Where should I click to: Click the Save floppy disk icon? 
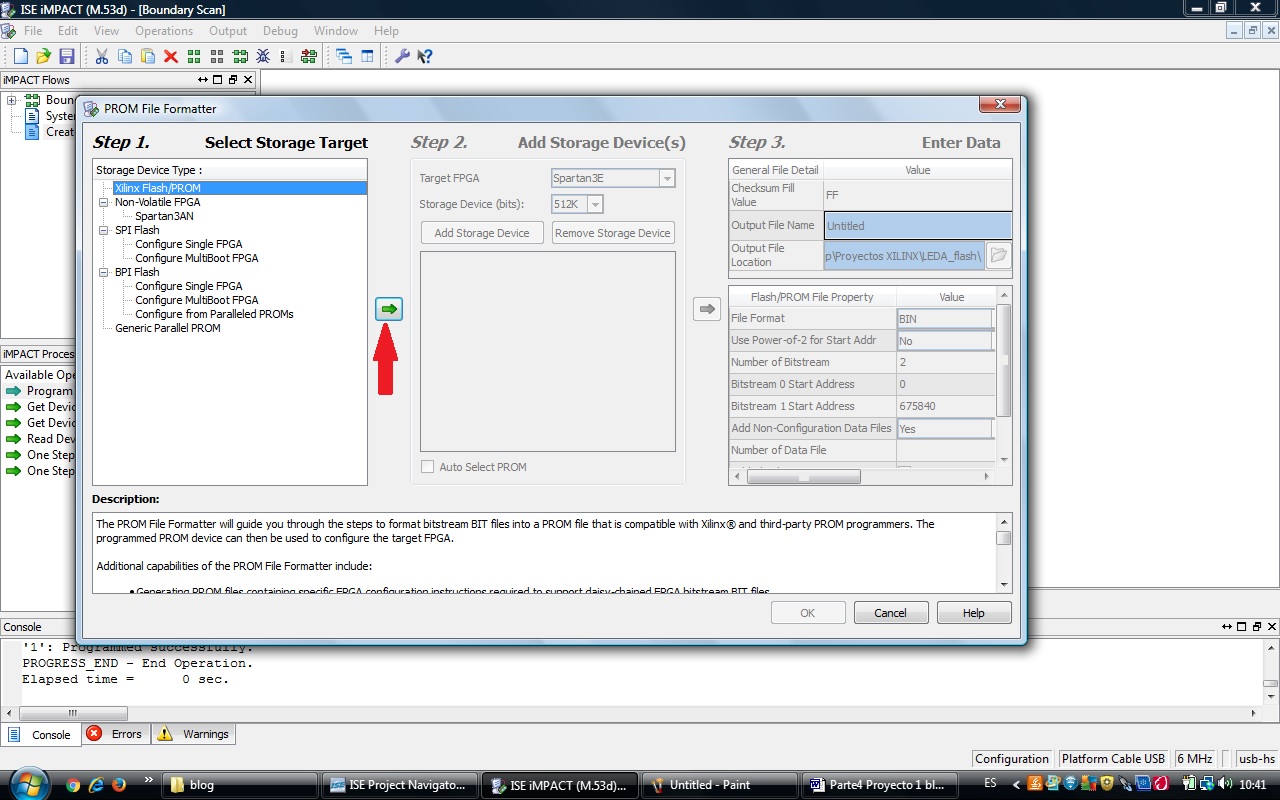(x=67, y=56)
